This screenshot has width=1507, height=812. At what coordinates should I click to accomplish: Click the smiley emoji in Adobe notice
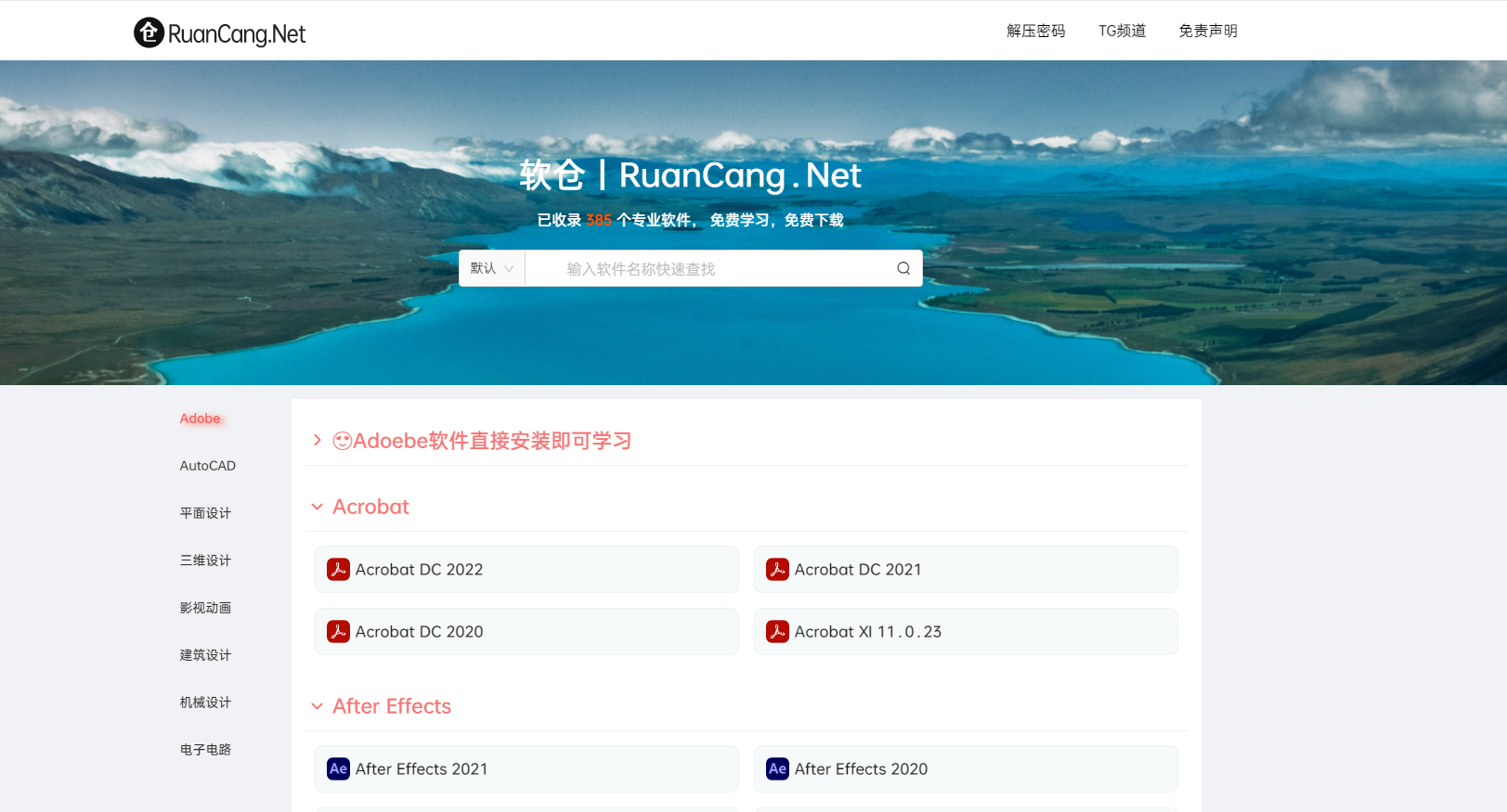[343, 441]
